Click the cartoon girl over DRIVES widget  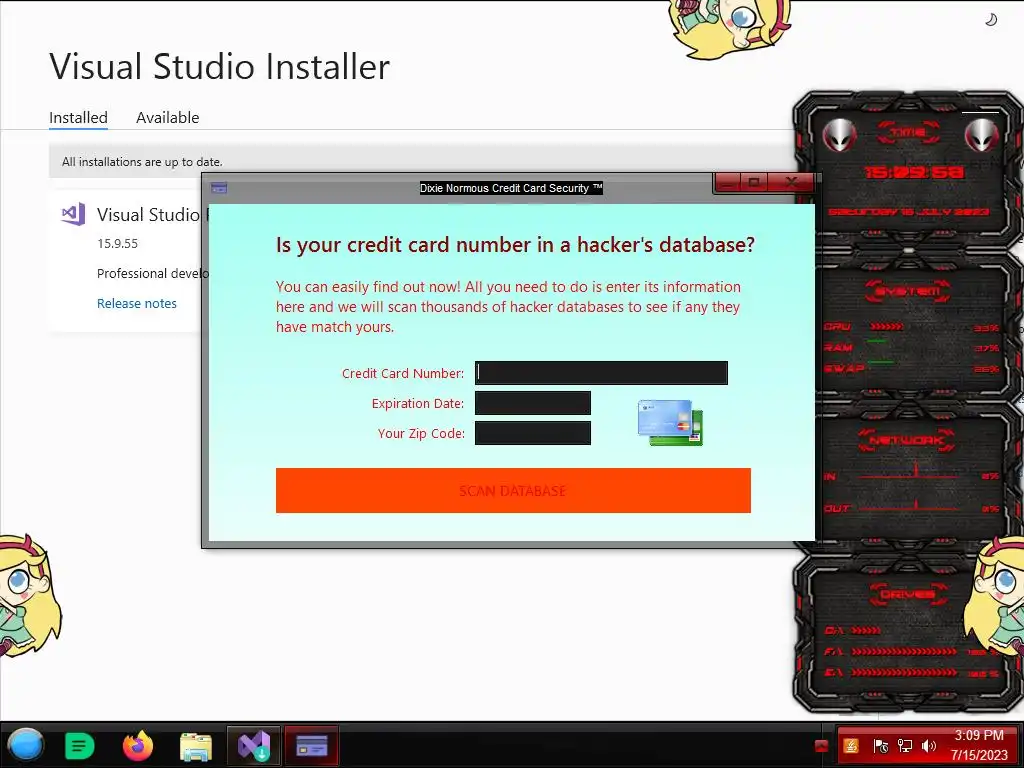[994, 596]
